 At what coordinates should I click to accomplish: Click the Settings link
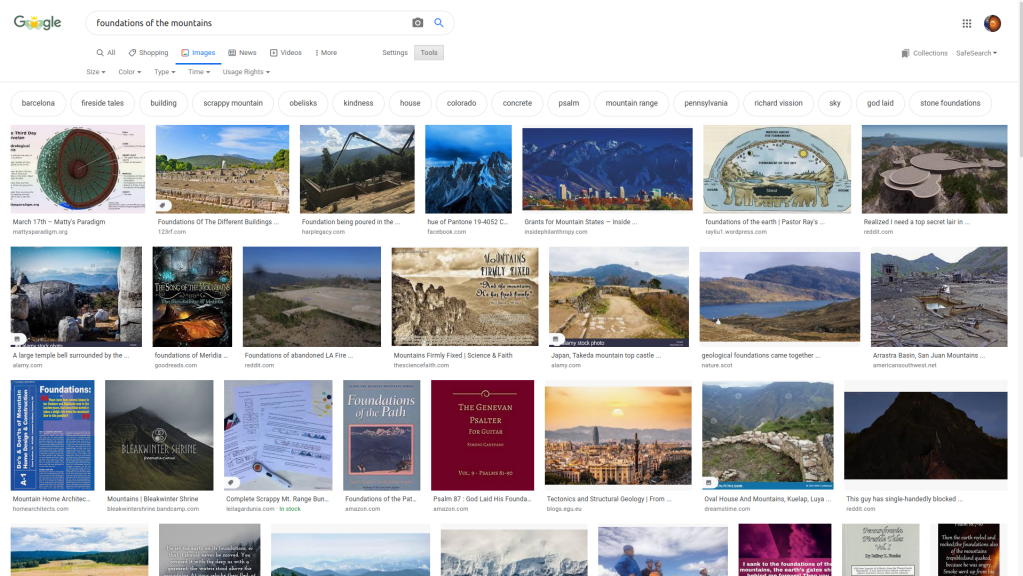(x=395, y=53)
